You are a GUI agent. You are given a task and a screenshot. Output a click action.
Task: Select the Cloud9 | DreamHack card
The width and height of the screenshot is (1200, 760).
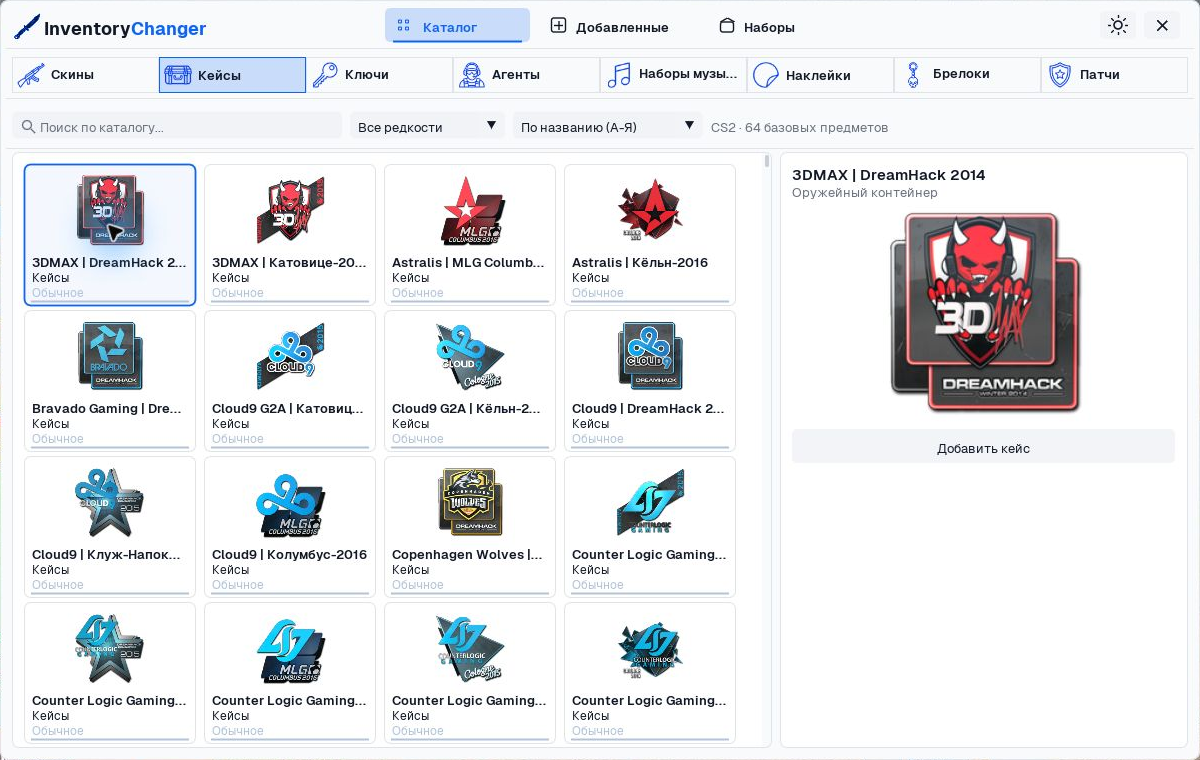click(650, 381)
